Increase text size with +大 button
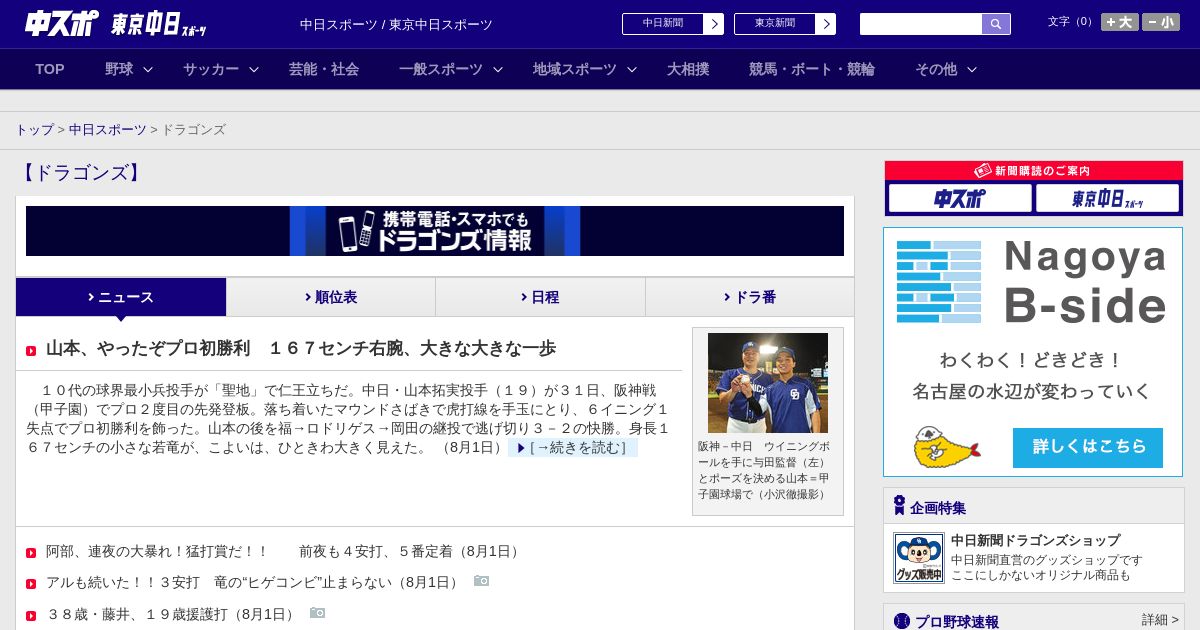 tap(1120, 22)
